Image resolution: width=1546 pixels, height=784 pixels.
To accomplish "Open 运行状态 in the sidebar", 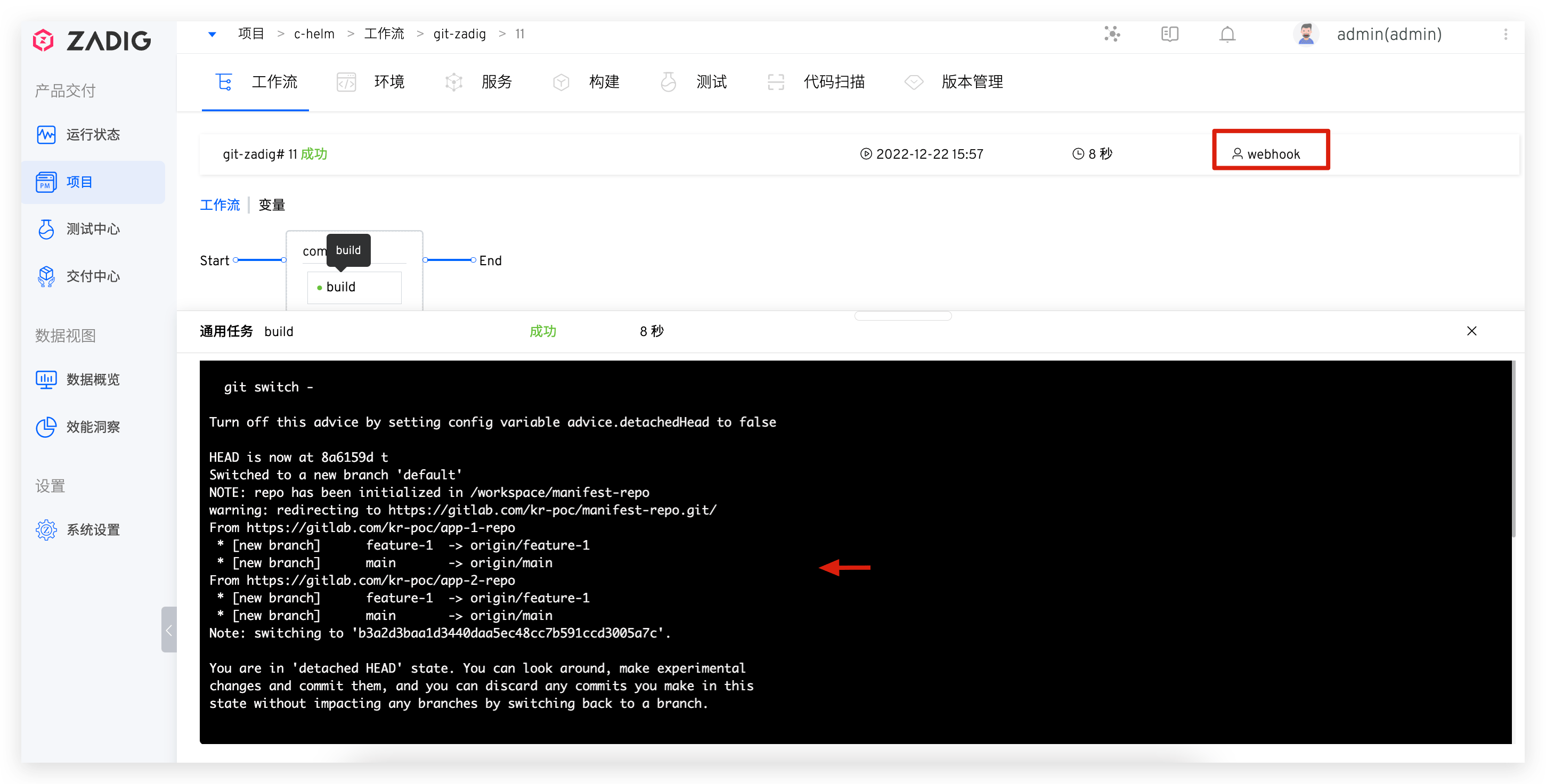I will point(92,135).
